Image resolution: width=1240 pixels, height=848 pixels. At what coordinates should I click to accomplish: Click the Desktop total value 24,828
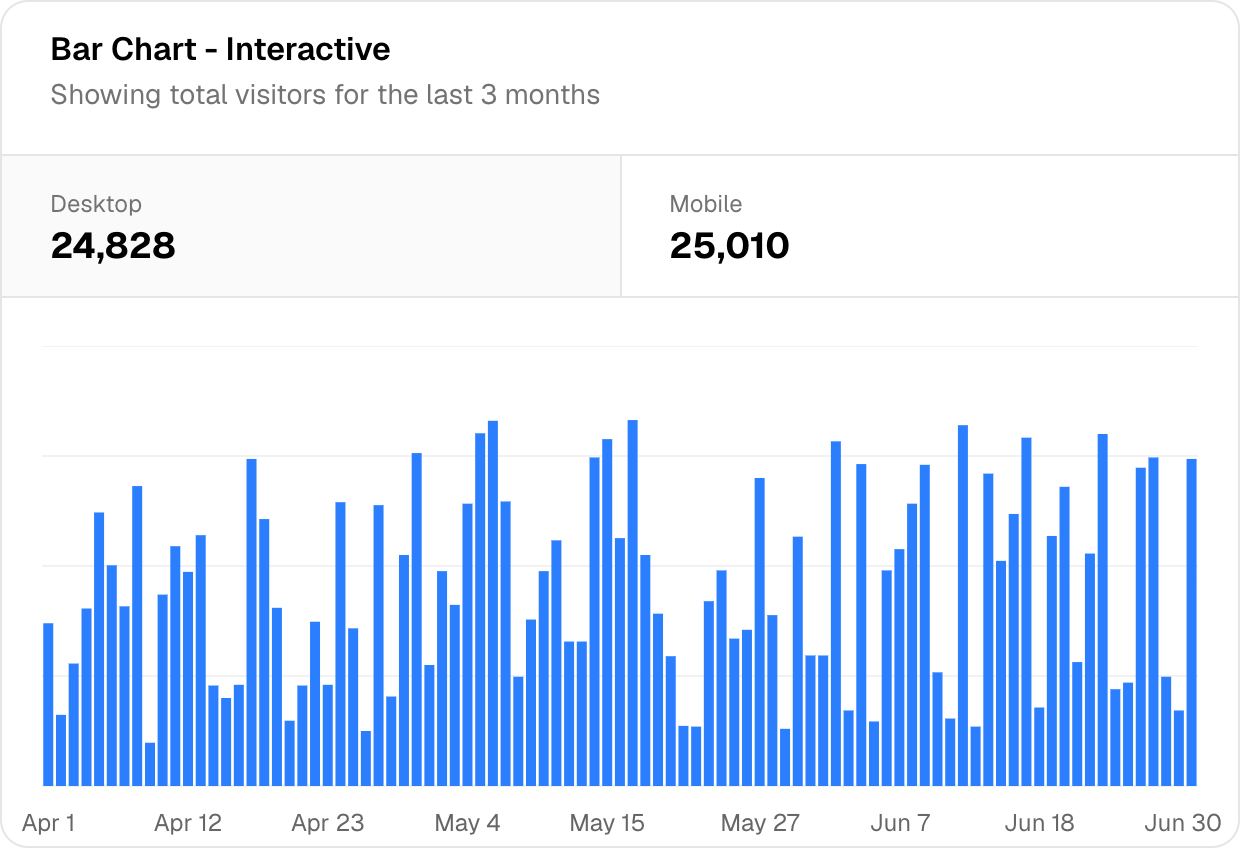[x=113, y=245]
